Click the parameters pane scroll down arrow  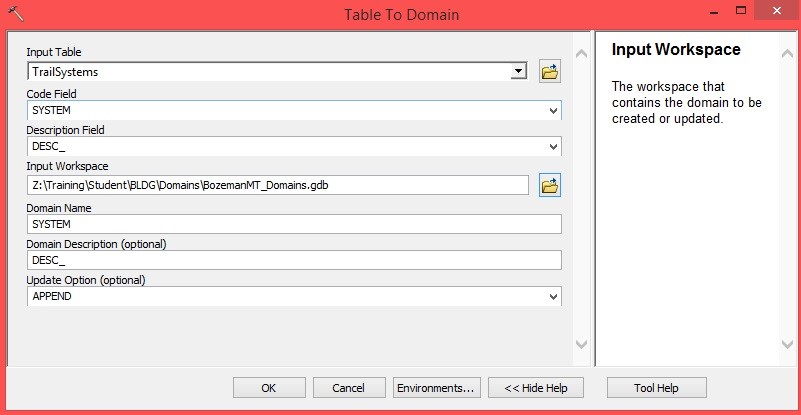[x=582, y=344]
